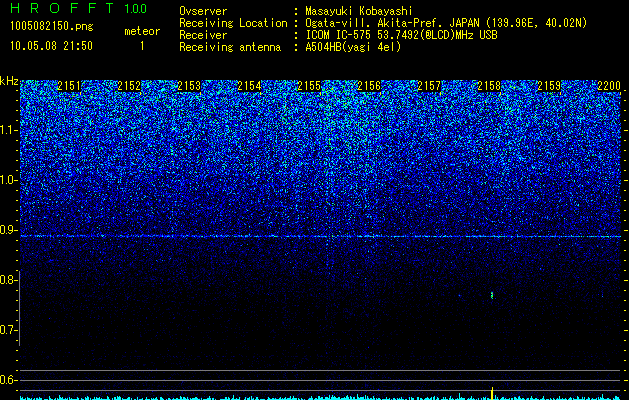Click the green meteor echo near 2158
629x400 pixels.
(x=492, y=295)
